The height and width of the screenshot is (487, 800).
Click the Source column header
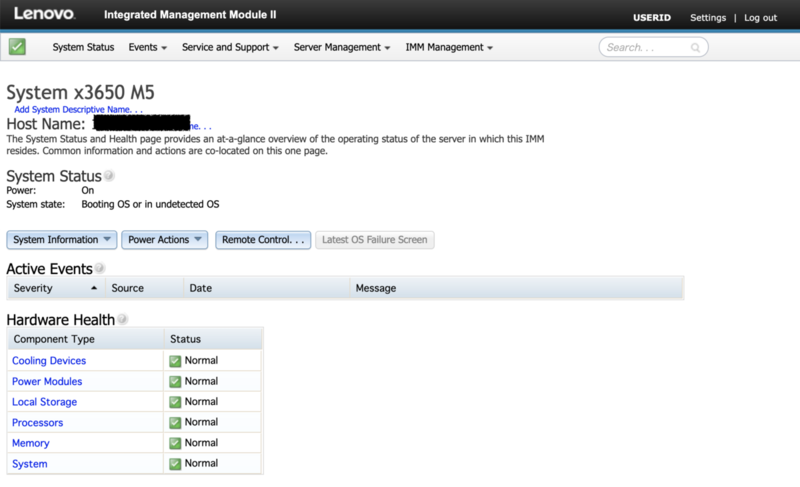[144, 288]
